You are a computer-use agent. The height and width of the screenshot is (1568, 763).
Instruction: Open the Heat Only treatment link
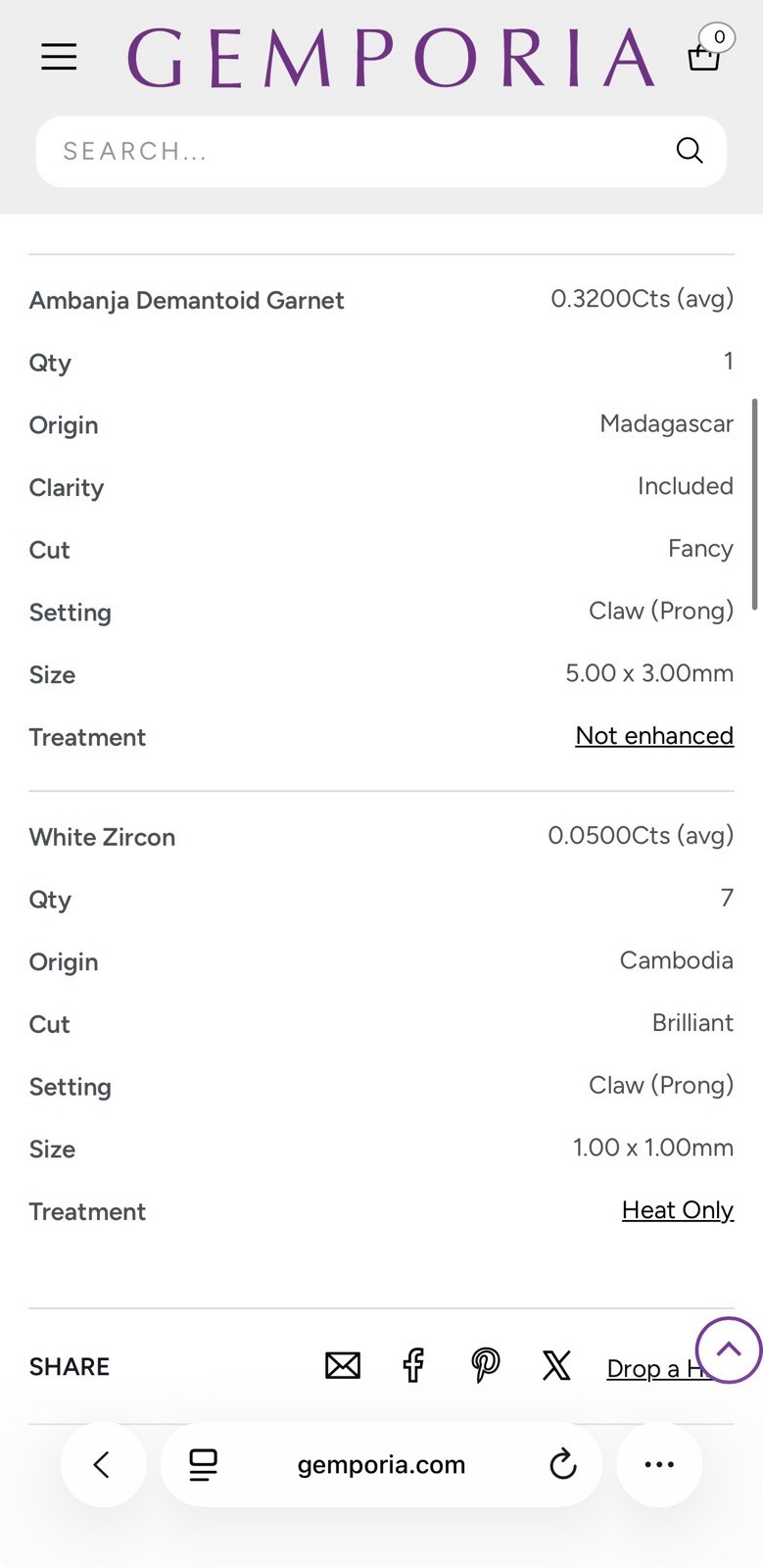[678, 1210]
